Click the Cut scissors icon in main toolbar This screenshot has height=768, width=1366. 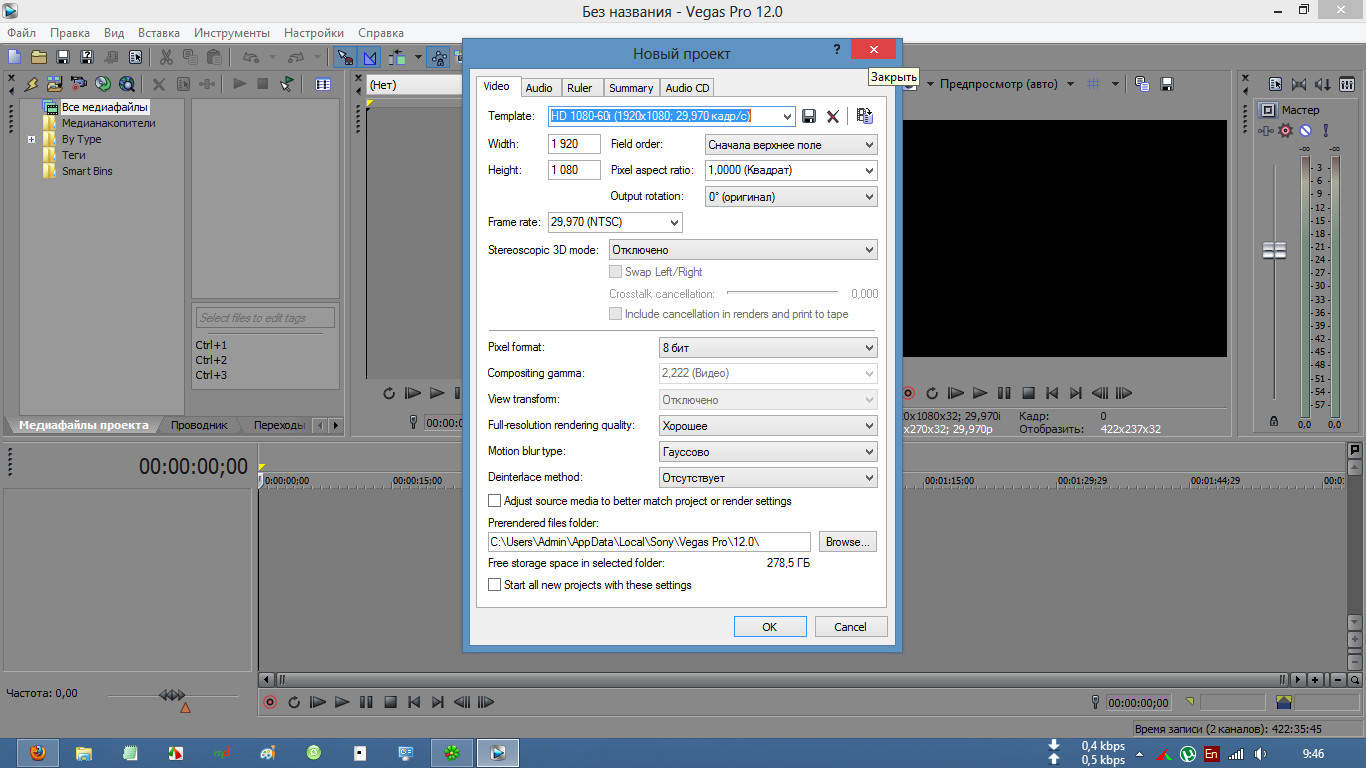pyautogui.click(x=166, y=57)
